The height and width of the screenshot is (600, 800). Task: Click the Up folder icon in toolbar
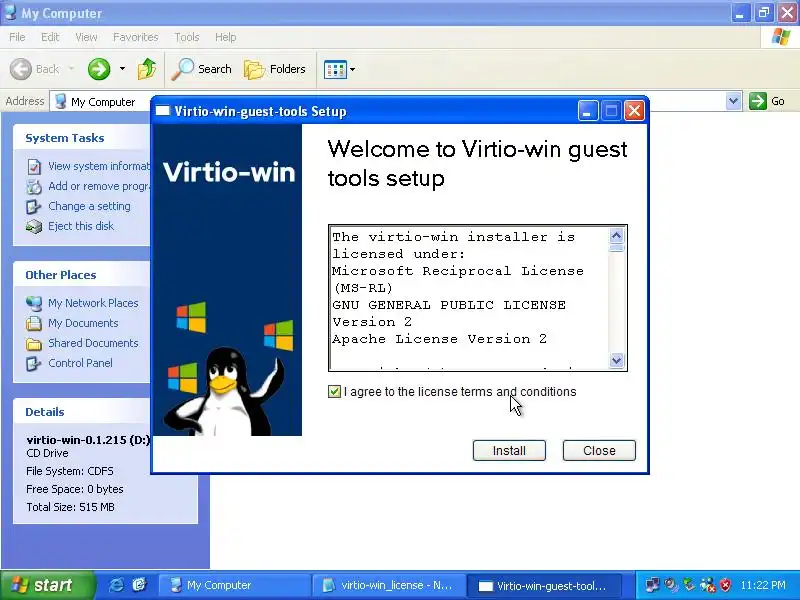pyautogui.click(x=147, y=69)
